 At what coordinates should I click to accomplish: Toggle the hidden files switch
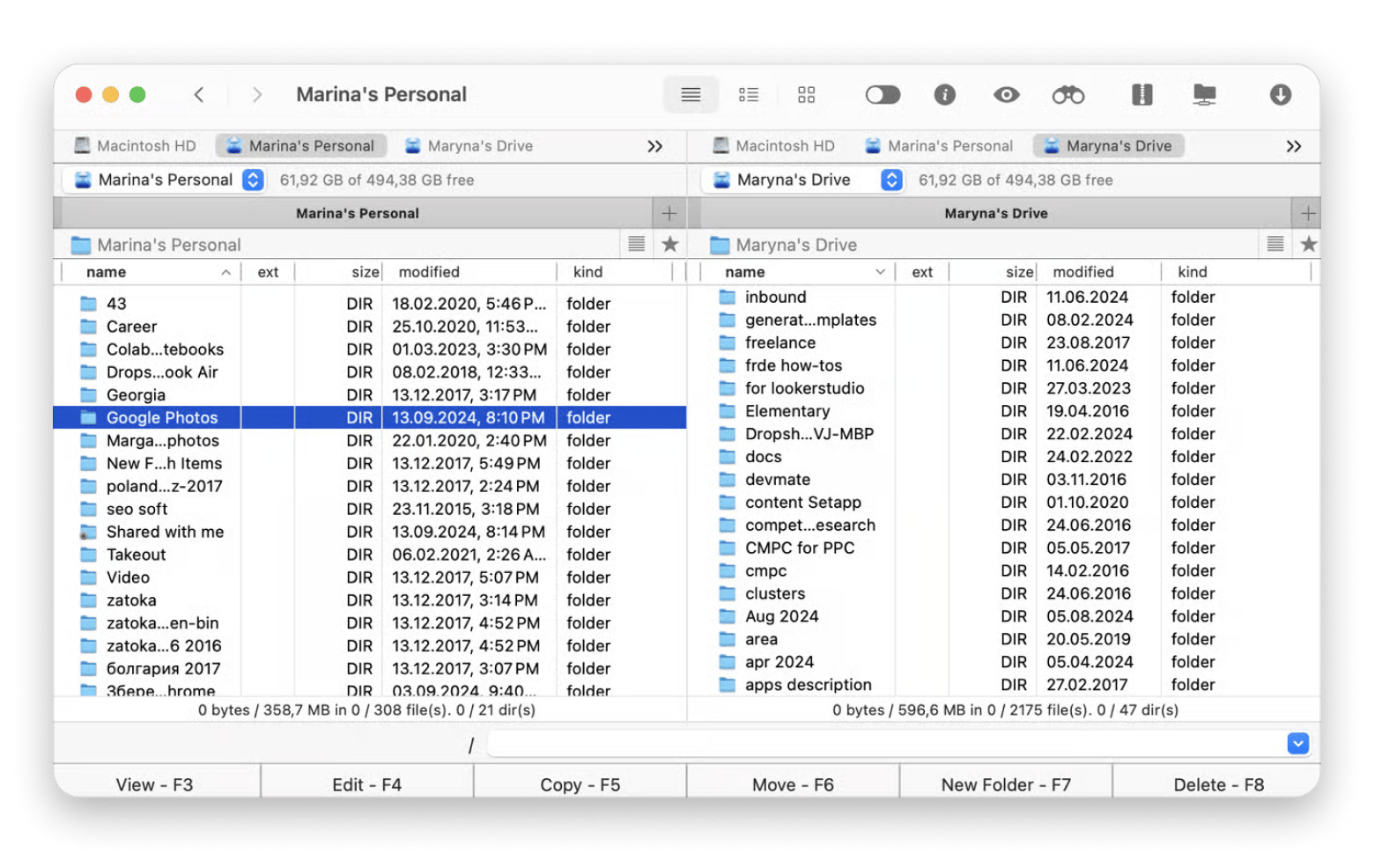[x=883, y=94]
